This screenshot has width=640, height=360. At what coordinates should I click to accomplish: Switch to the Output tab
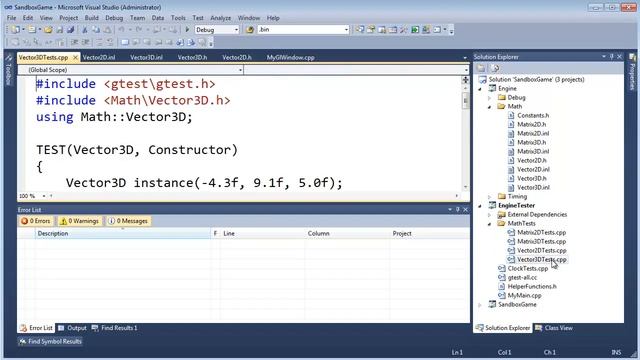point(73,328)
